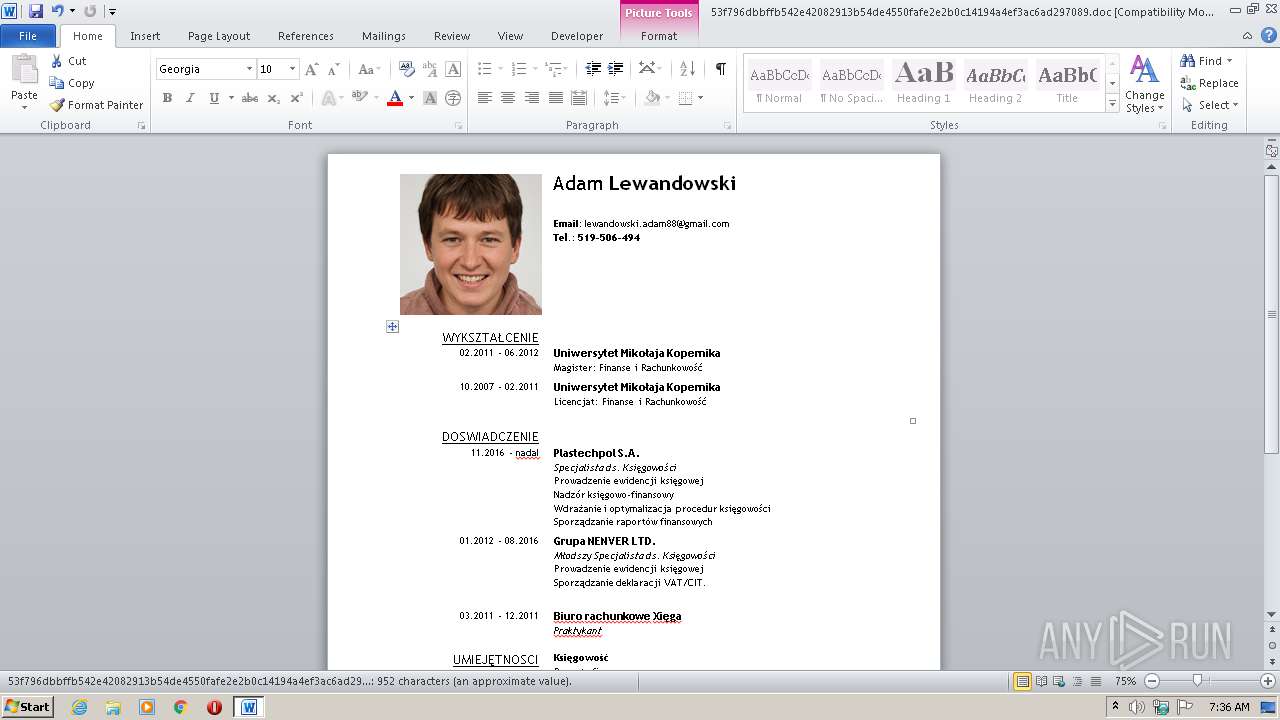Click the Replace button in Editing

(1209, 83)
